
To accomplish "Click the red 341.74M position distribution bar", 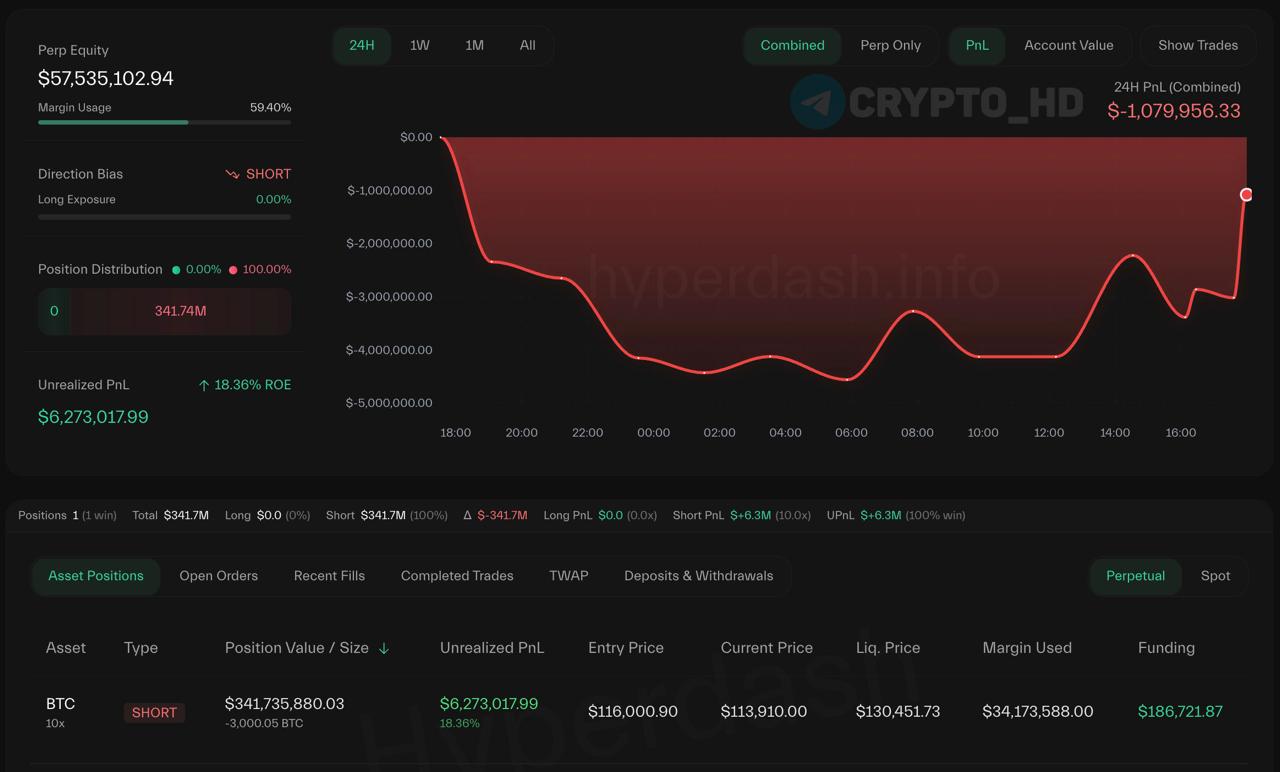I will [x=180, y=311].
